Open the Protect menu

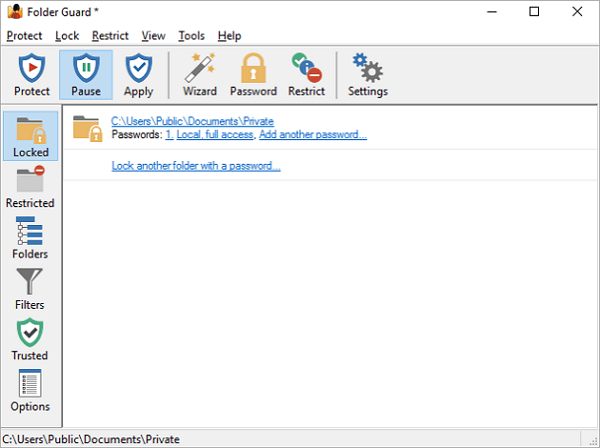24,36
